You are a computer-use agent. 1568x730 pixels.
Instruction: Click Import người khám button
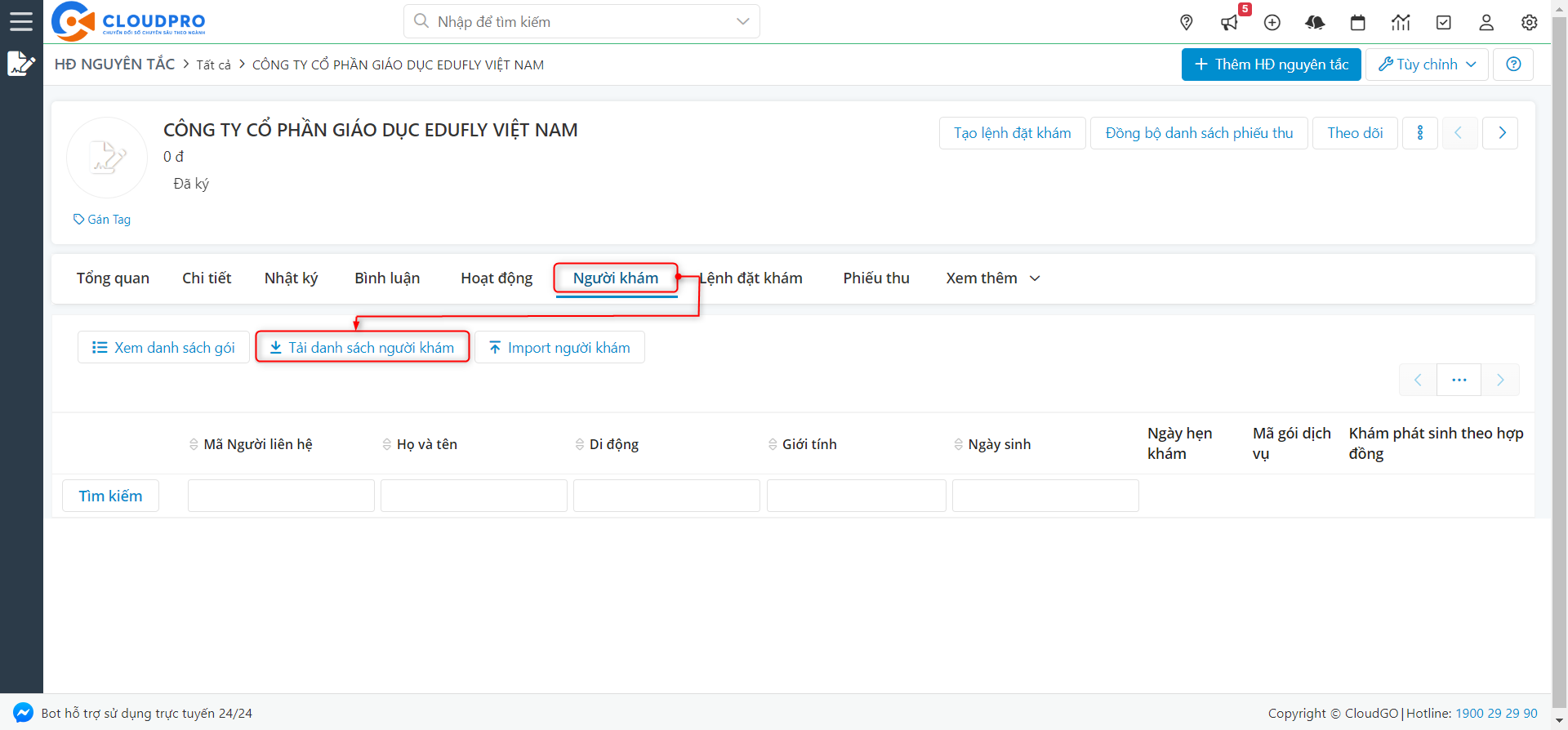[559, 347]
